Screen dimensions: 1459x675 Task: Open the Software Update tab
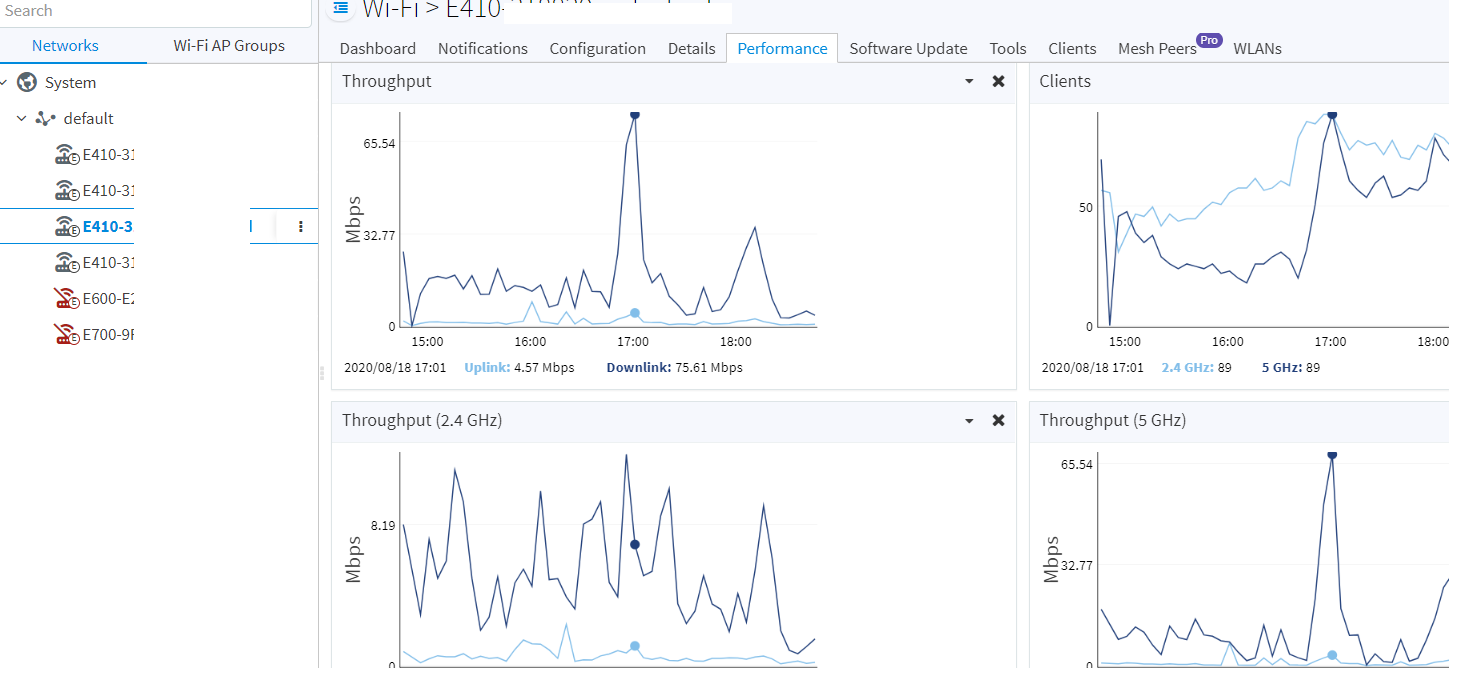click(x=908, y=48)
